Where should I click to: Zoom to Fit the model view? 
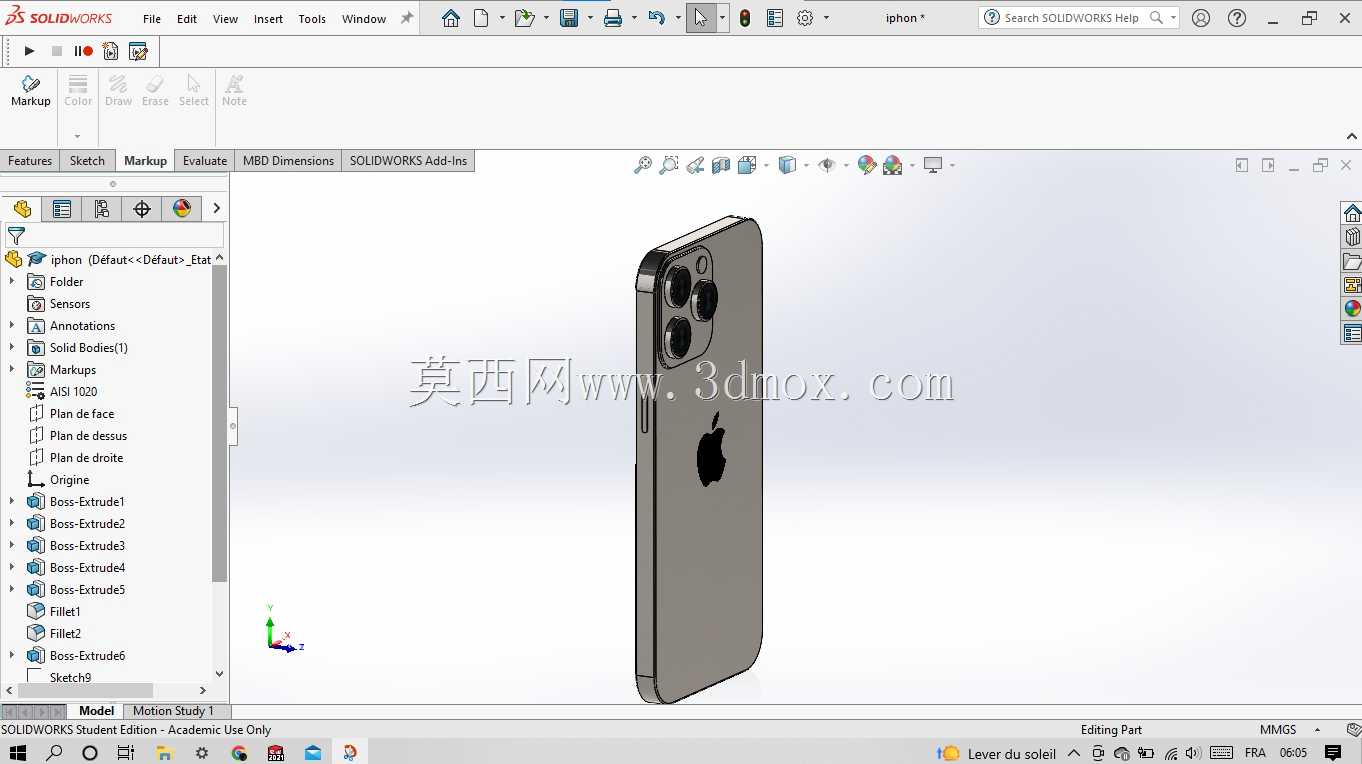[643, 165]
